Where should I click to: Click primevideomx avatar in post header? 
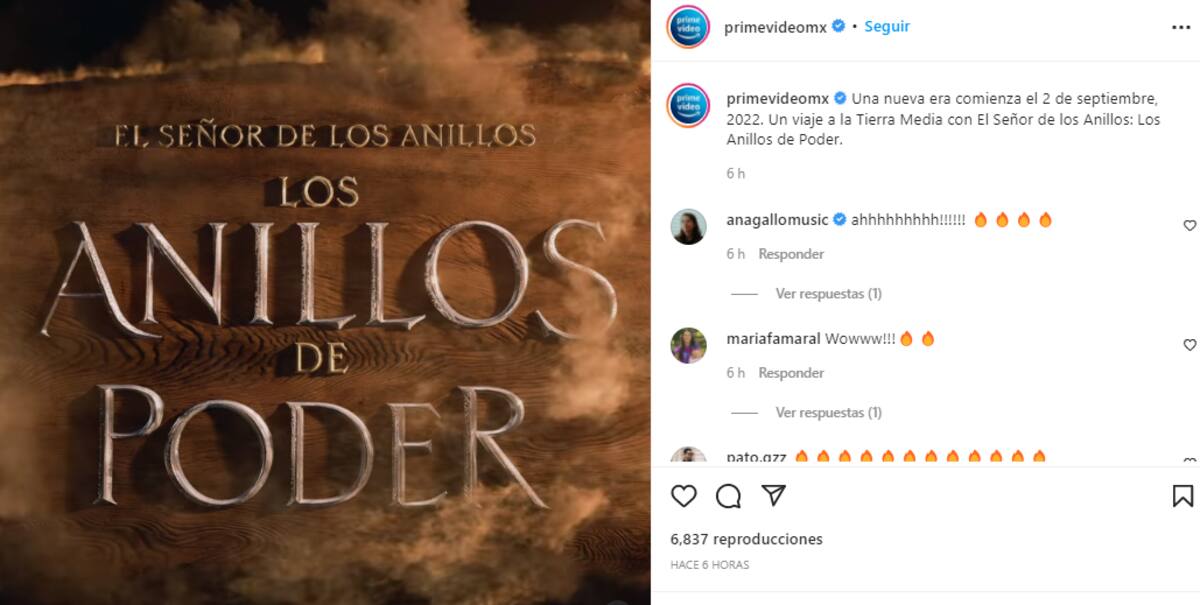[x=688, y=27]
